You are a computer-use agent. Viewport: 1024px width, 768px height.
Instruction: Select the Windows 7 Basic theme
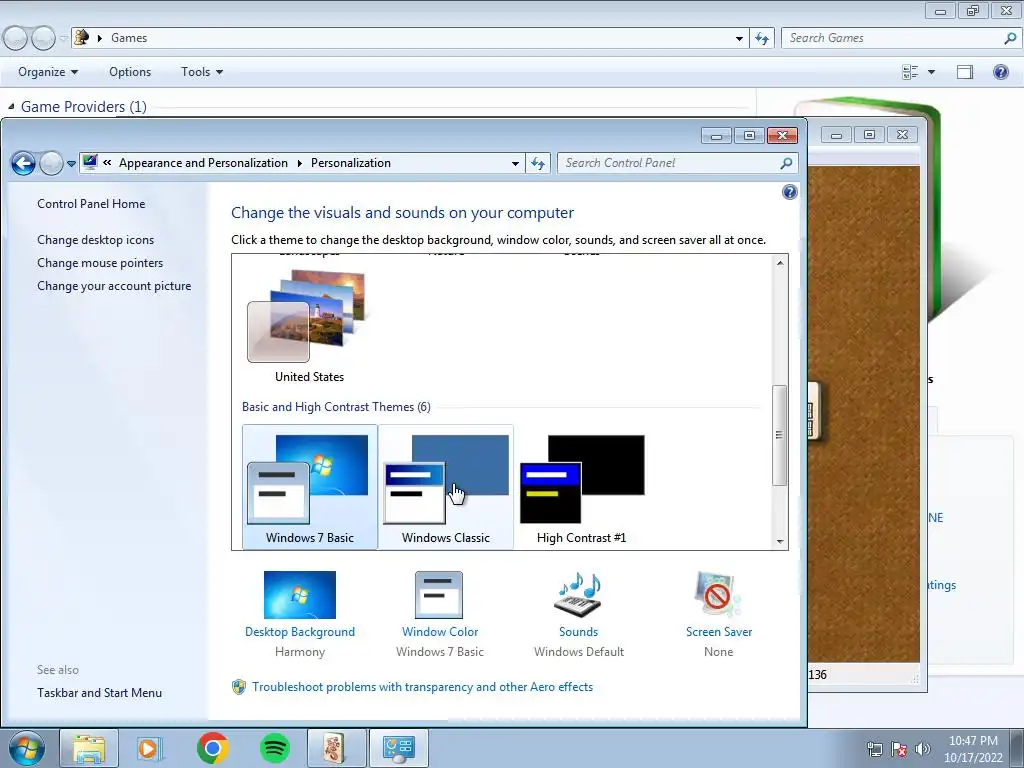tap(310, 487)
